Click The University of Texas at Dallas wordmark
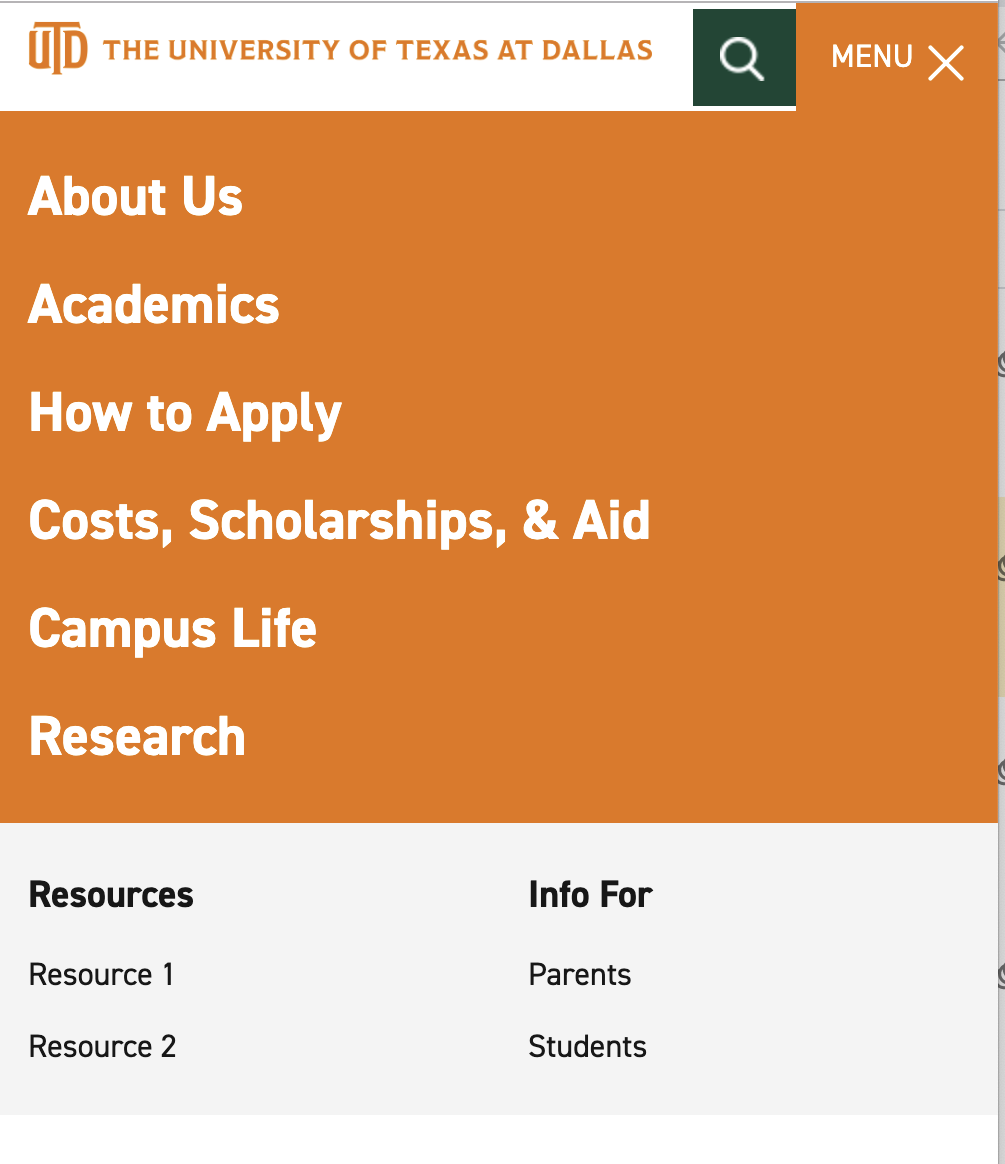The width and height of the screenshot is (1005, 1164). (x=378, y=50)
